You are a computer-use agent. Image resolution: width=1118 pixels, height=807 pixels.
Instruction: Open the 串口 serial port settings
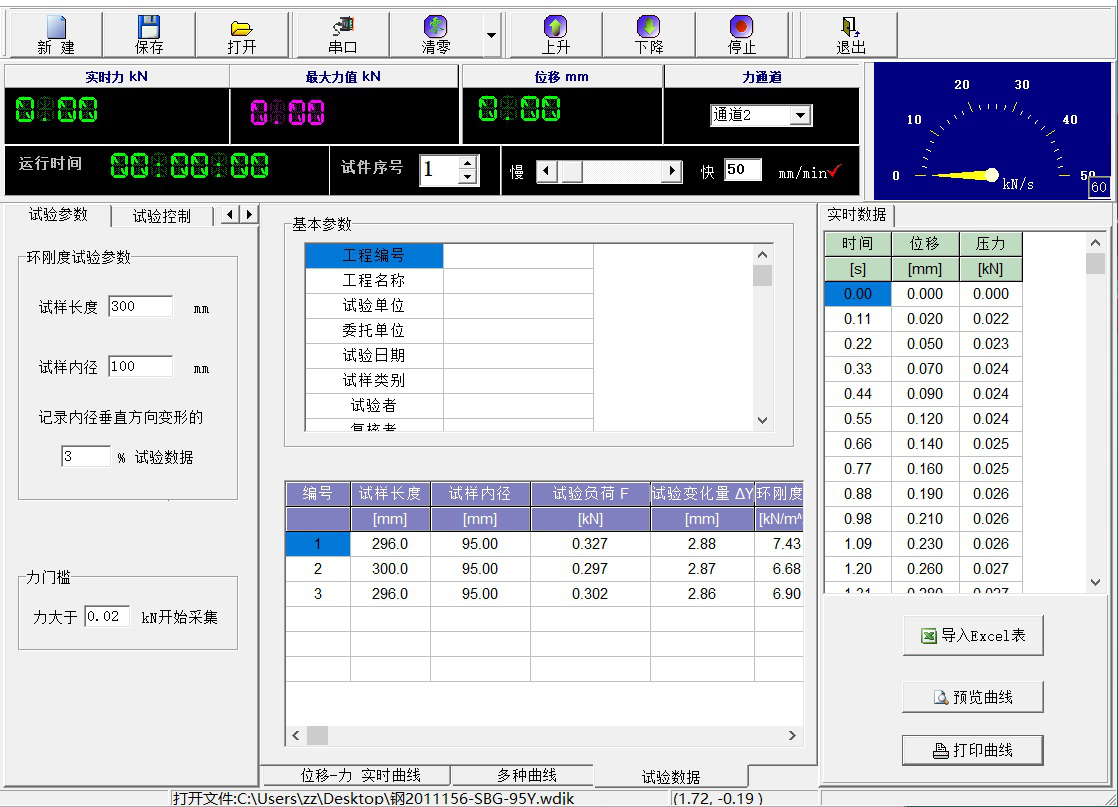pyautogui.click(x=343, y=28)
